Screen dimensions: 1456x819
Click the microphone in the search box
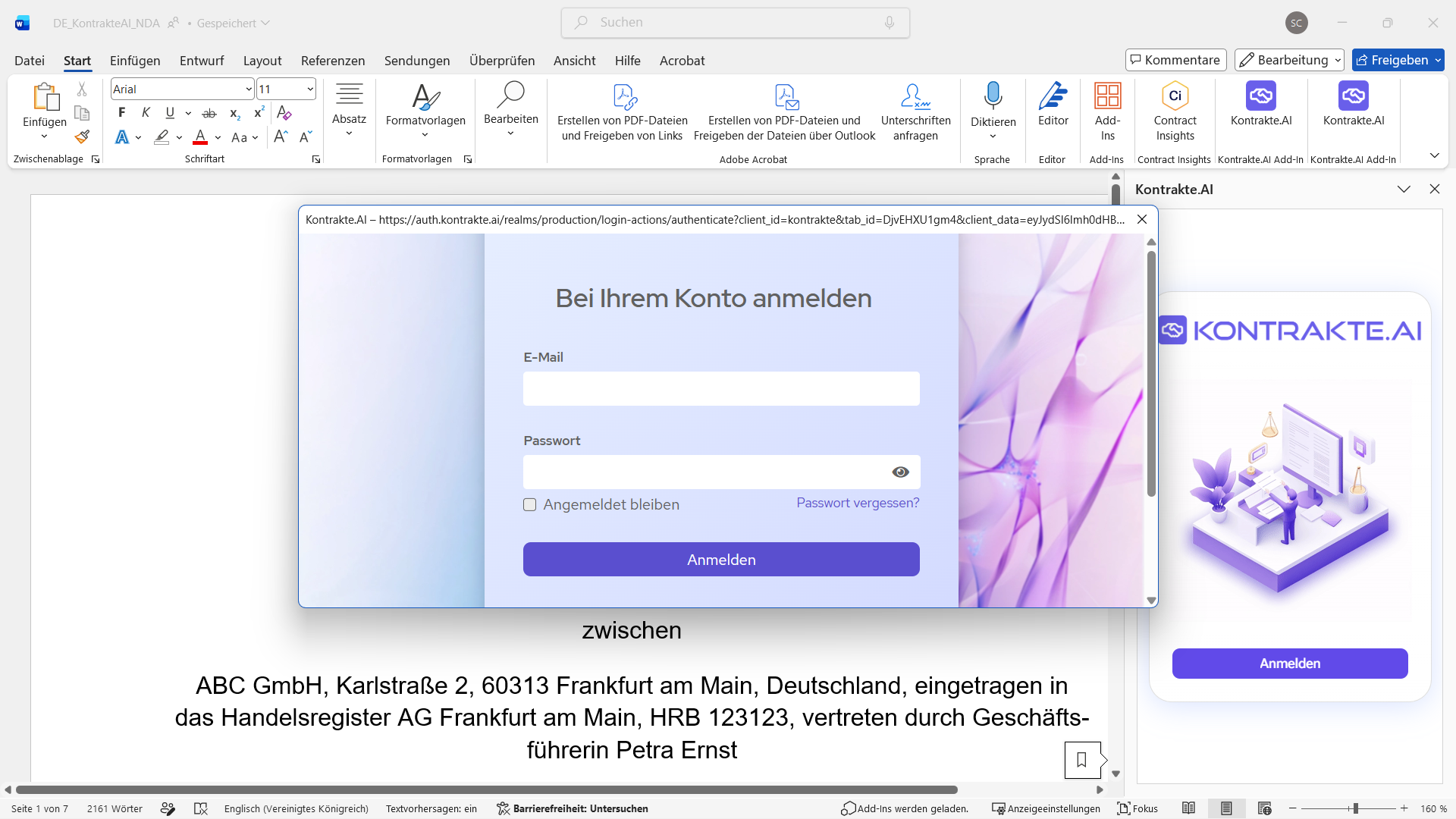point(890,23)
